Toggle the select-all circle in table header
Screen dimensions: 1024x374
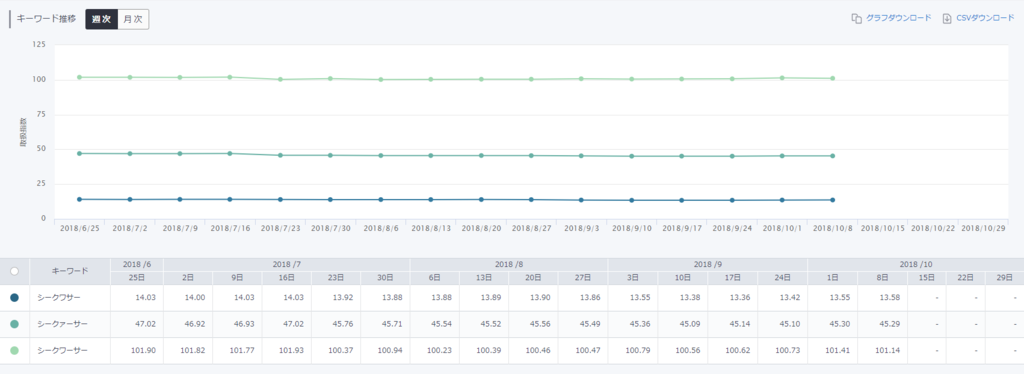point(14,271)
